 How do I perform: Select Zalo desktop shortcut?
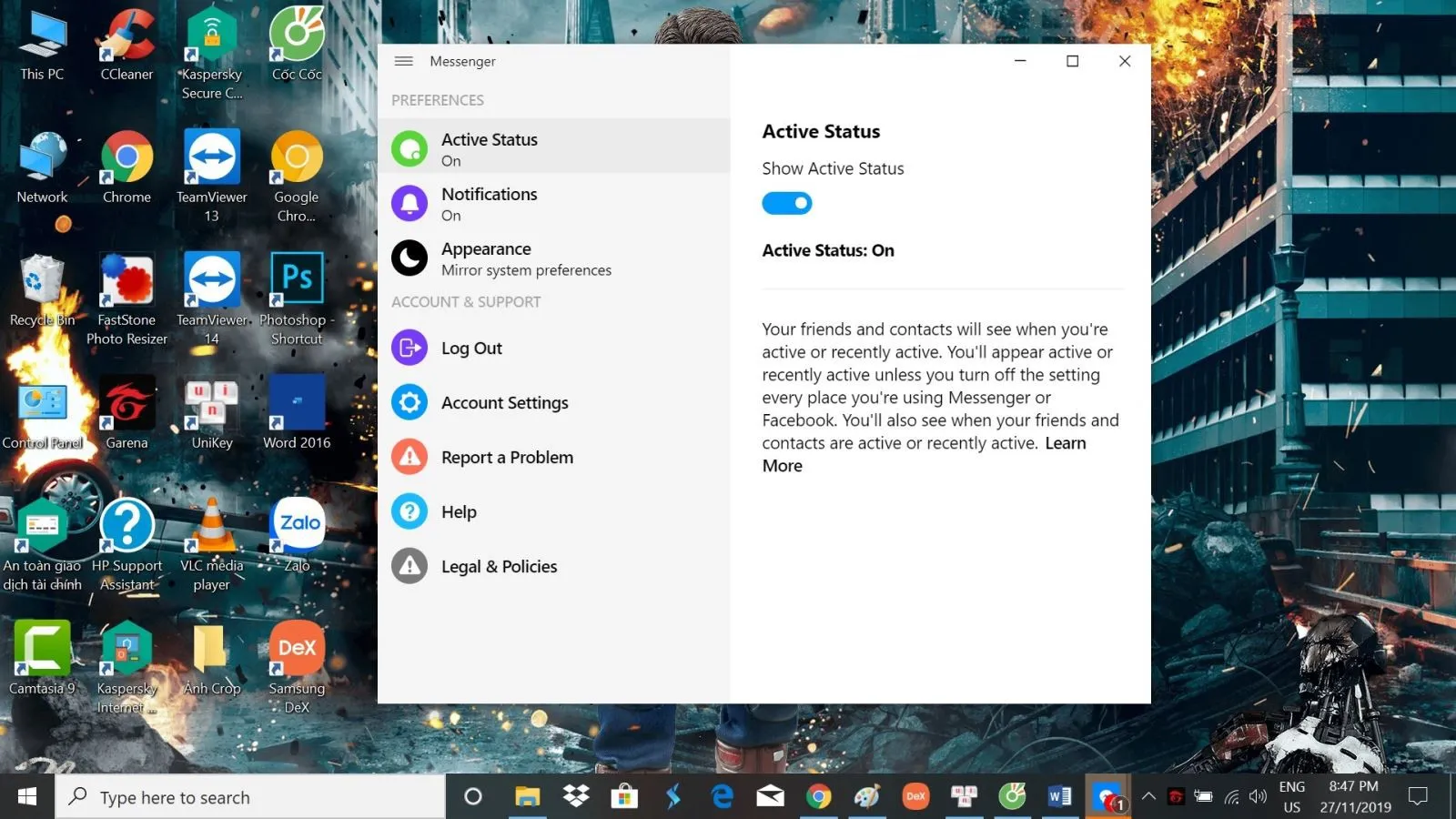click(297, 537)
